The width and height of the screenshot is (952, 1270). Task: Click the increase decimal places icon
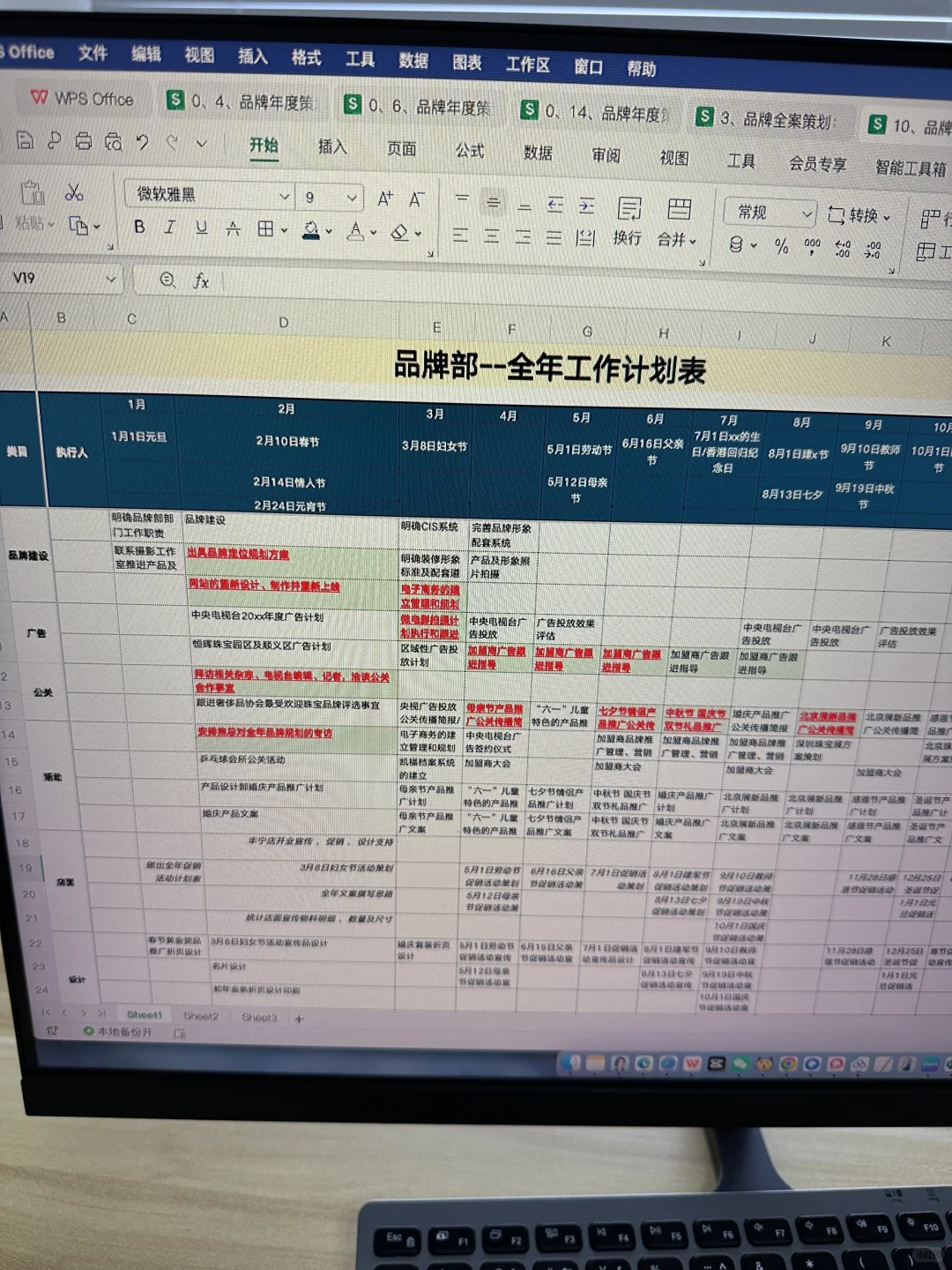(x=842, y=249)
